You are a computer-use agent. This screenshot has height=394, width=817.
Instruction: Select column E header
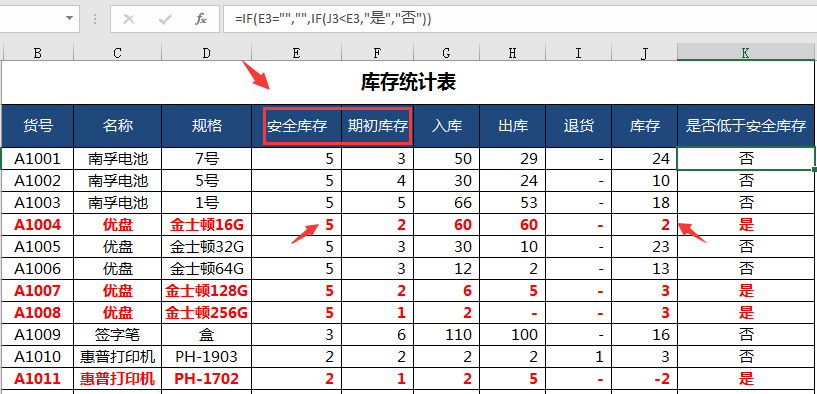pos(296,52)
